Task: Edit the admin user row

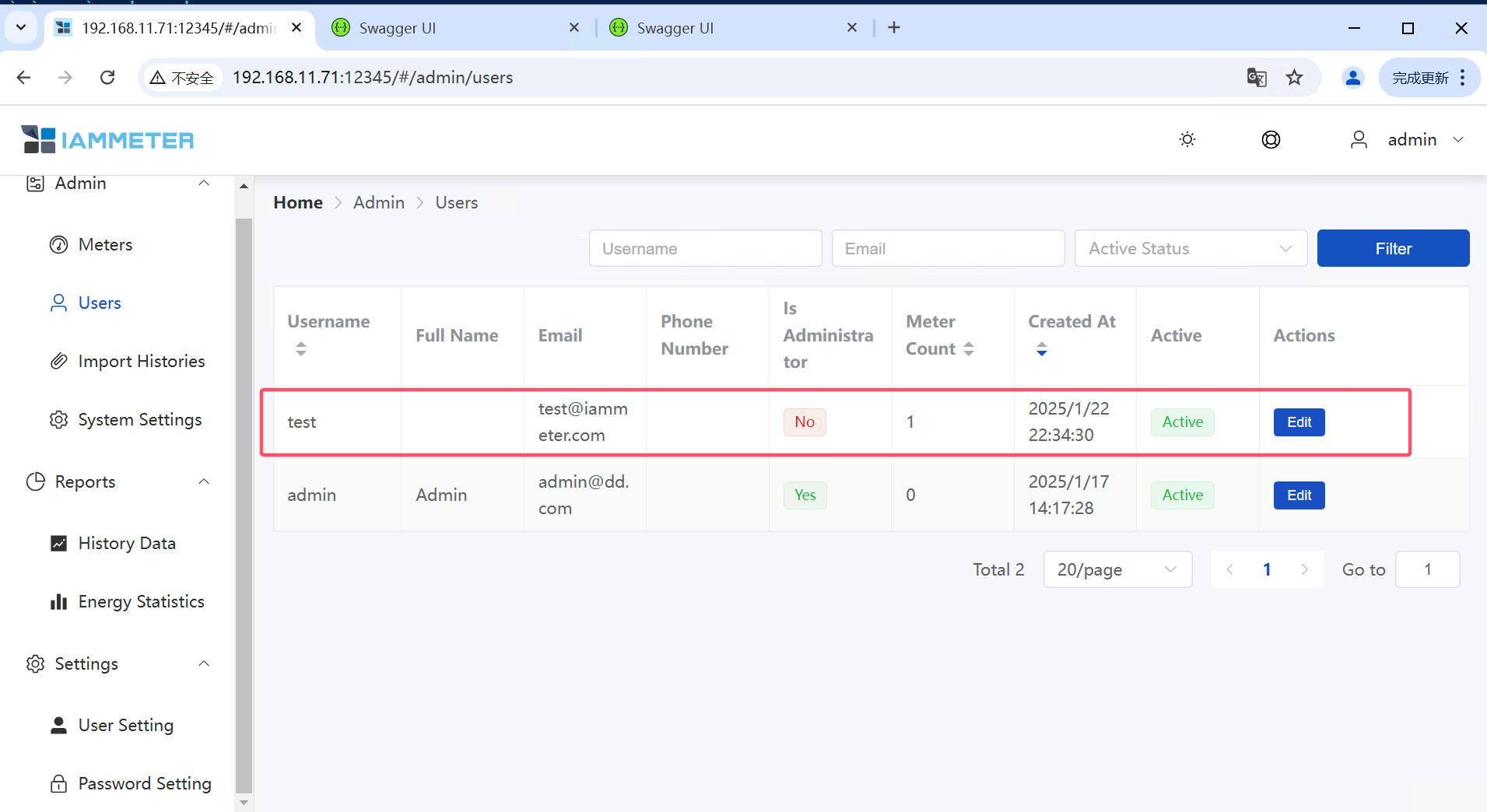Action: tap(1299, 495)
